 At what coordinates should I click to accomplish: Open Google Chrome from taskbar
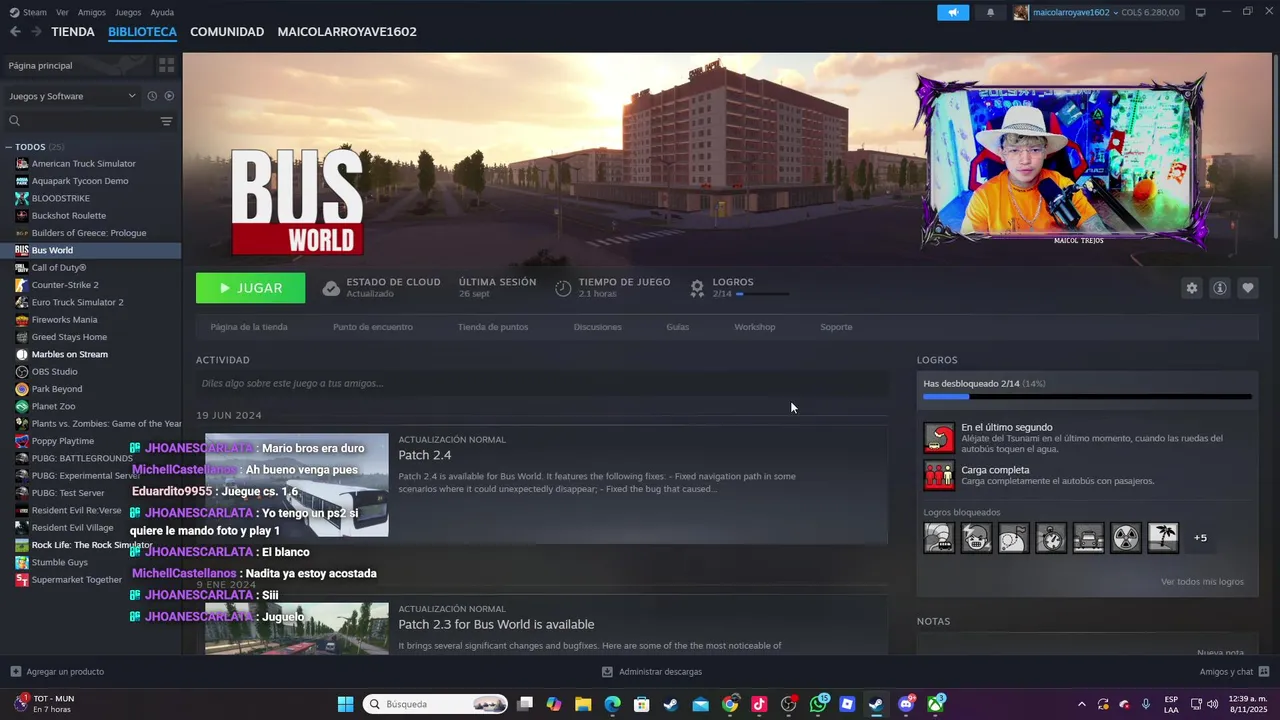tap(730, 704)
